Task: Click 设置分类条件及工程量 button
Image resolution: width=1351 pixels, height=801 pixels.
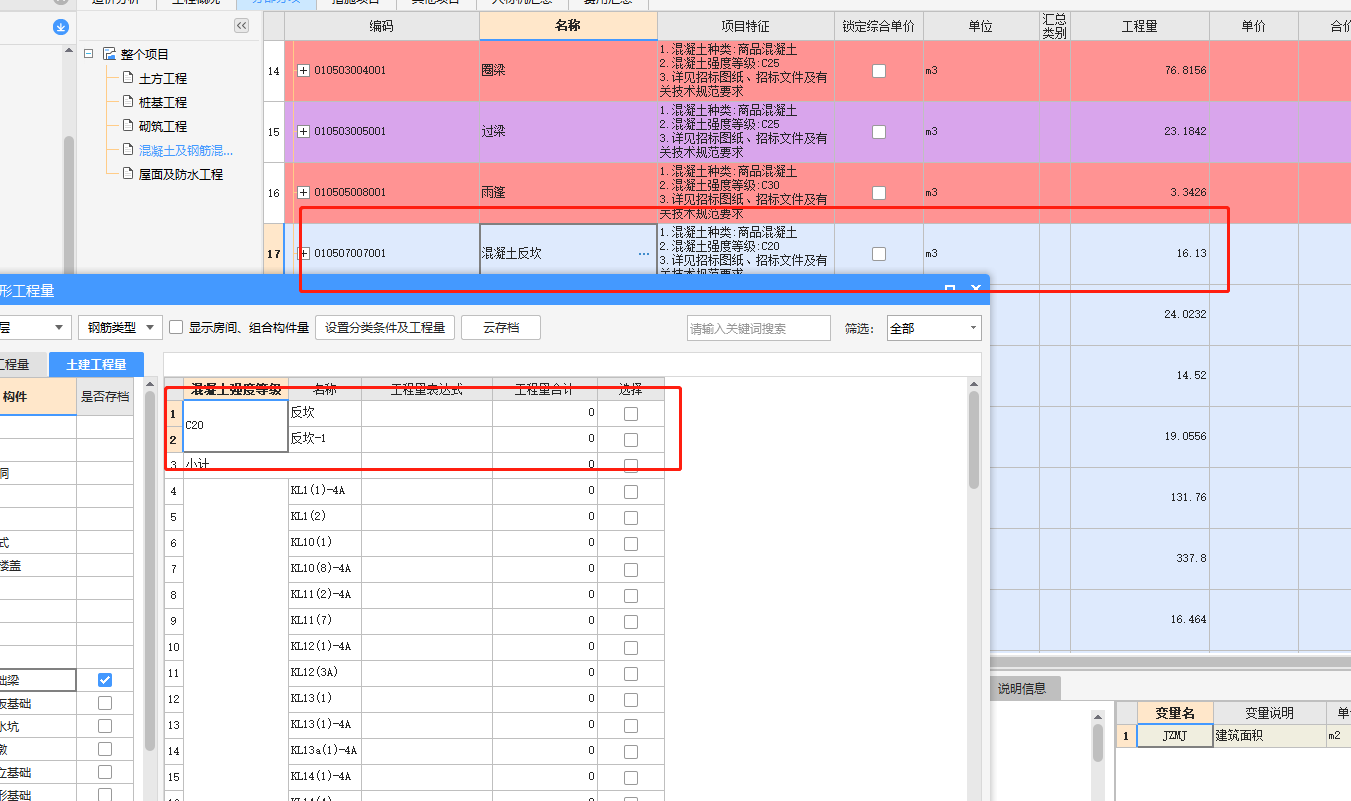Action: pos(385,327)
